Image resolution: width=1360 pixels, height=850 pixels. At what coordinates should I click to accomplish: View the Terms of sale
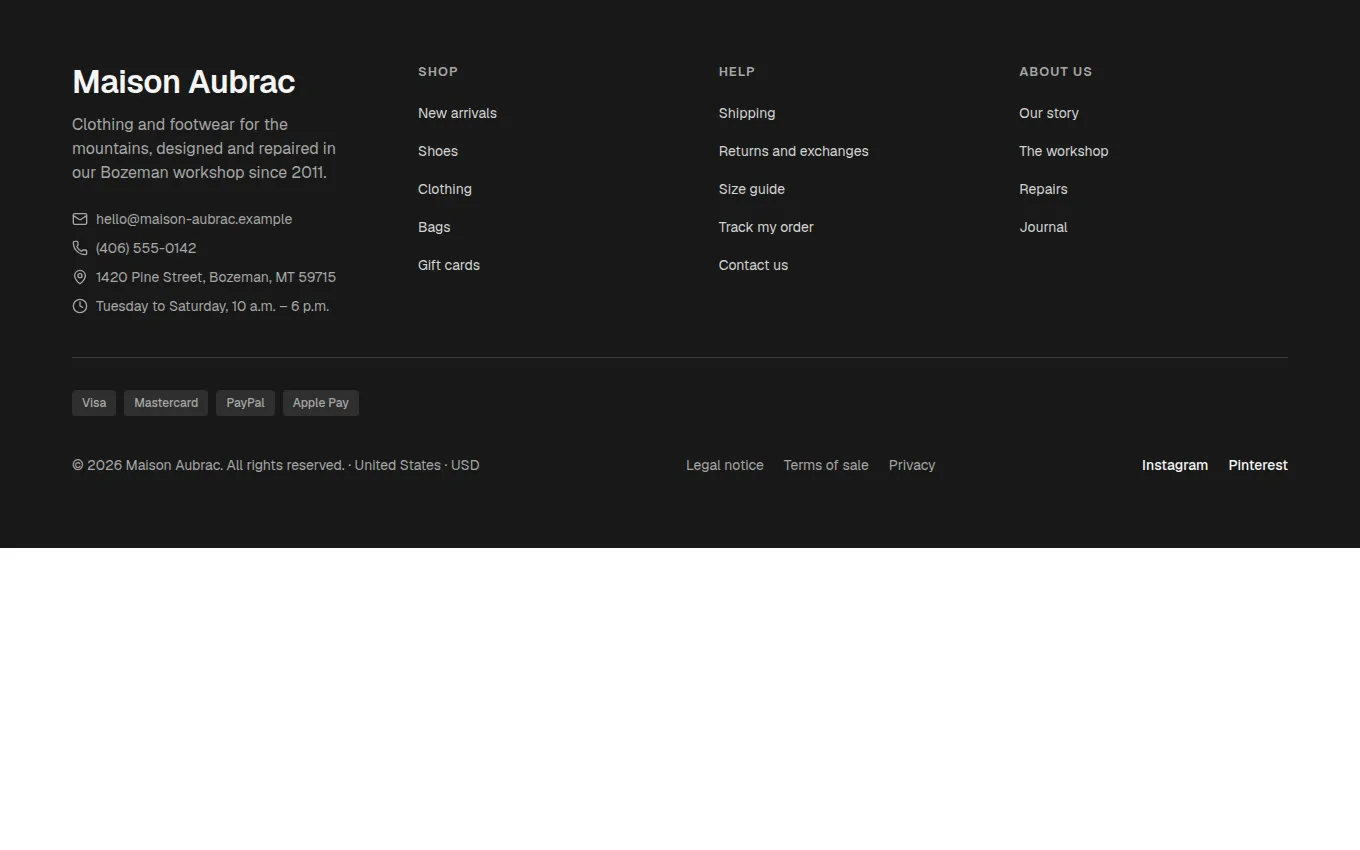[826, 465]
